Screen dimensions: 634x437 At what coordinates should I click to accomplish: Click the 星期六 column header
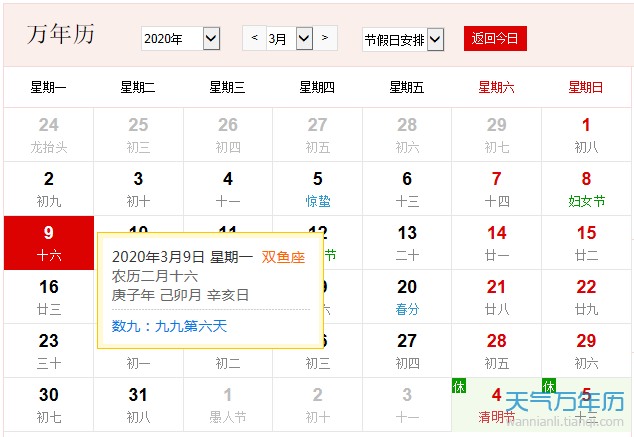497,87
